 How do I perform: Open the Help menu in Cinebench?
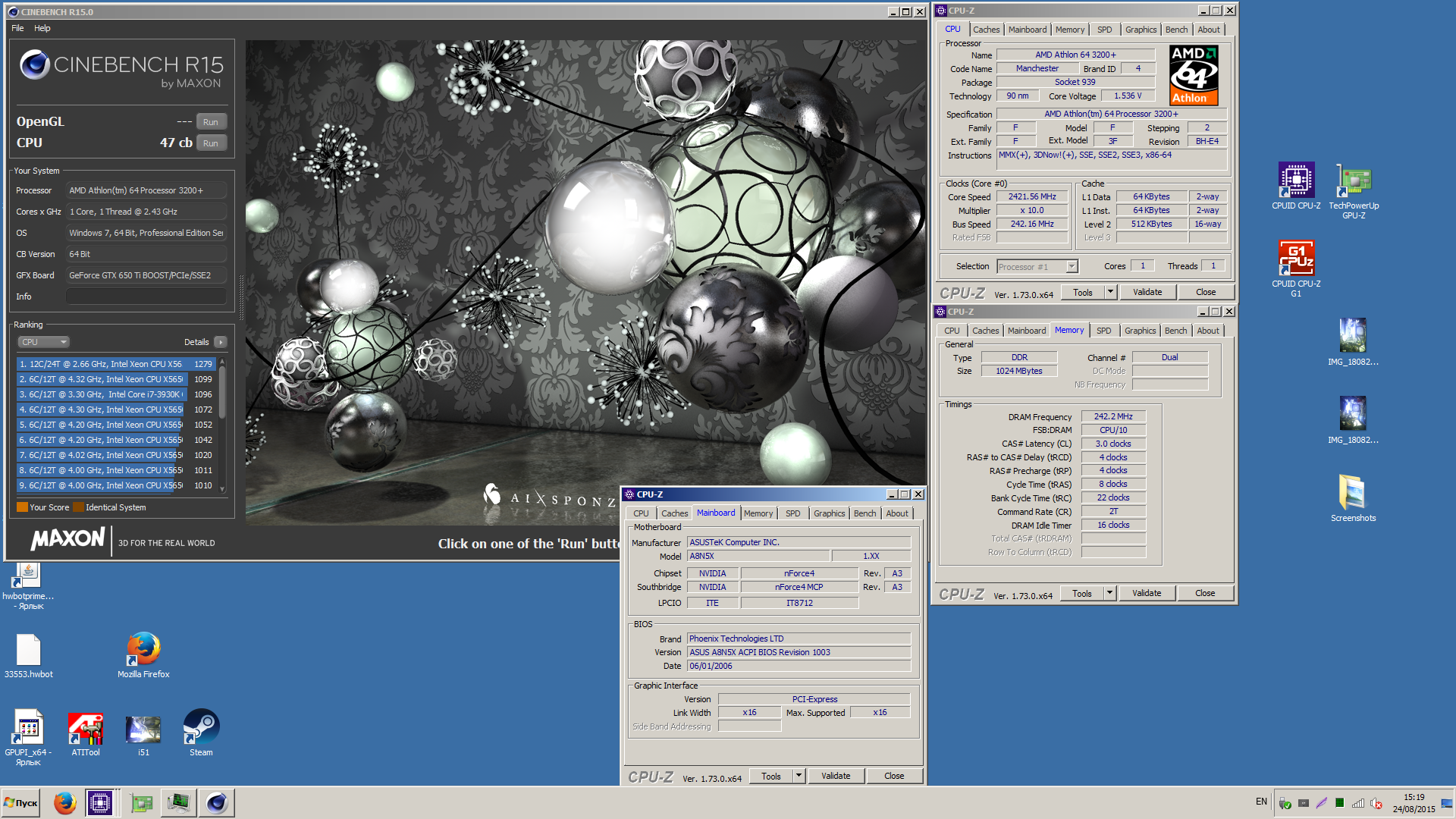pos(42,28)
